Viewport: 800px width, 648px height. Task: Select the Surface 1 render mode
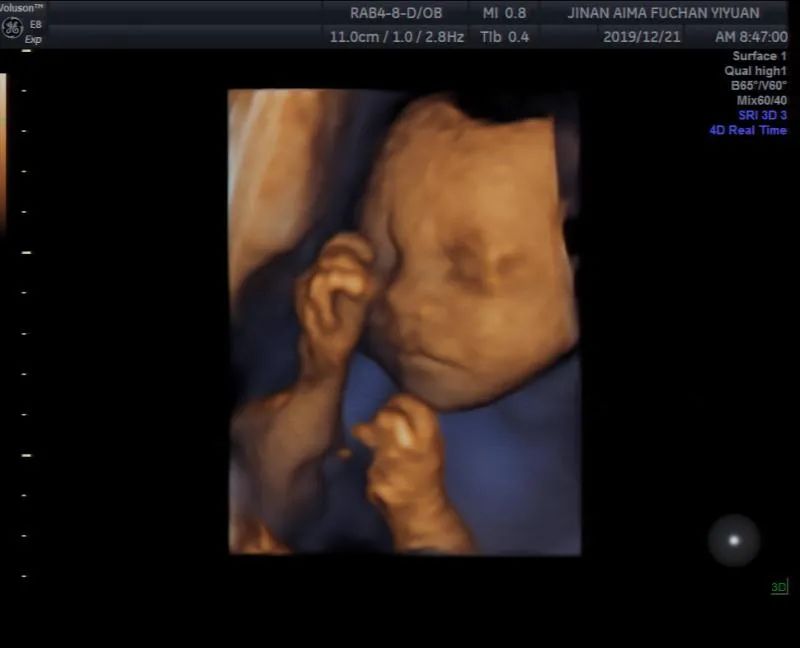click(759, 56)
